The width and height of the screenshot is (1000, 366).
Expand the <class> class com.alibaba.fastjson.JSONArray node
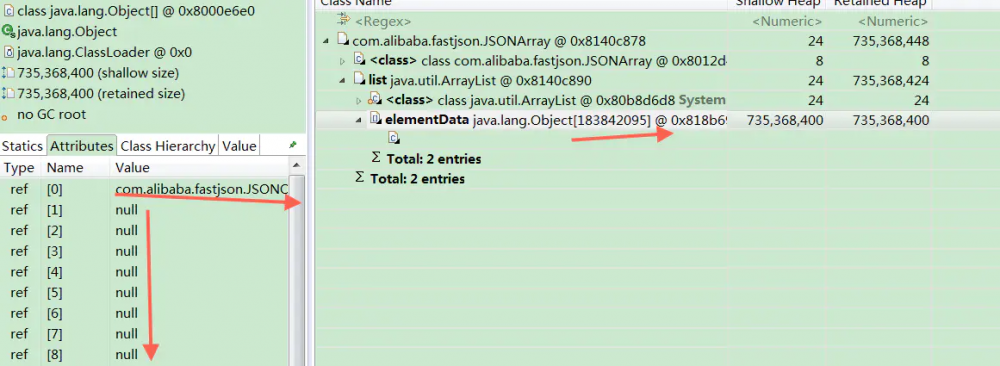pyautogui.click(x=342, y=61)
